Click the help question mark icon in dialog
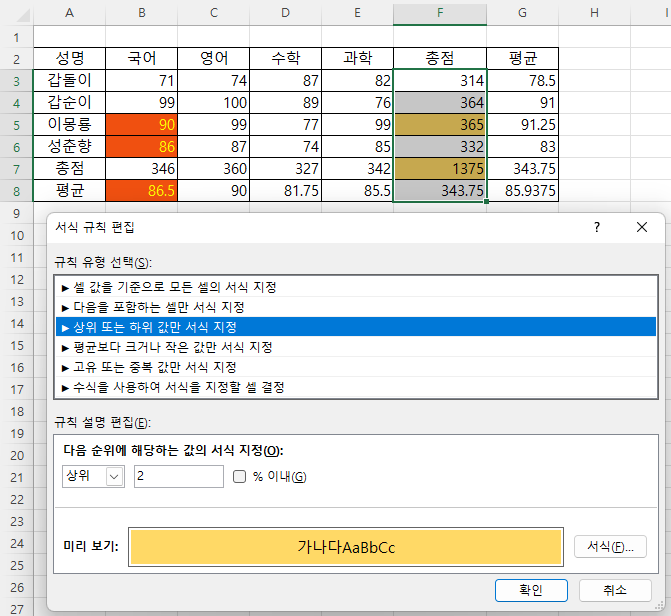This screenshot has height=616, width=671. click(x=597, y=227)
